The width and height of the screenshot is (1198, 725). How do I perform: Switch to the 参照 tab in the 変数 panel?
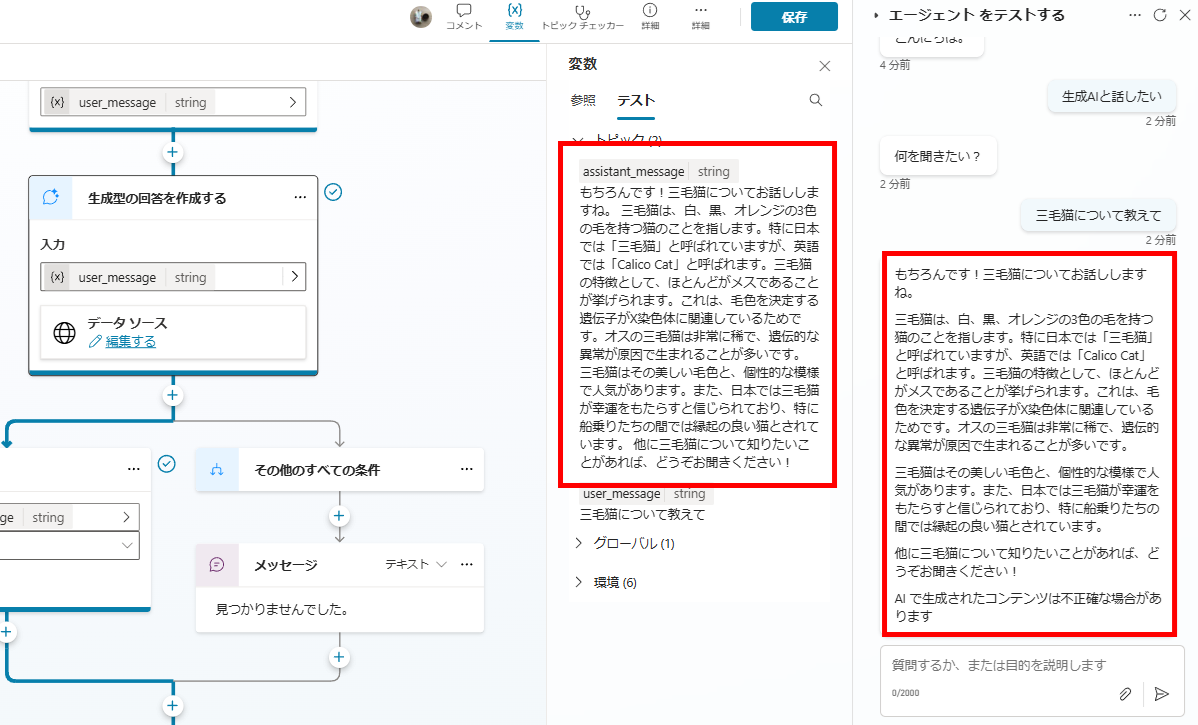click(583, 100)
